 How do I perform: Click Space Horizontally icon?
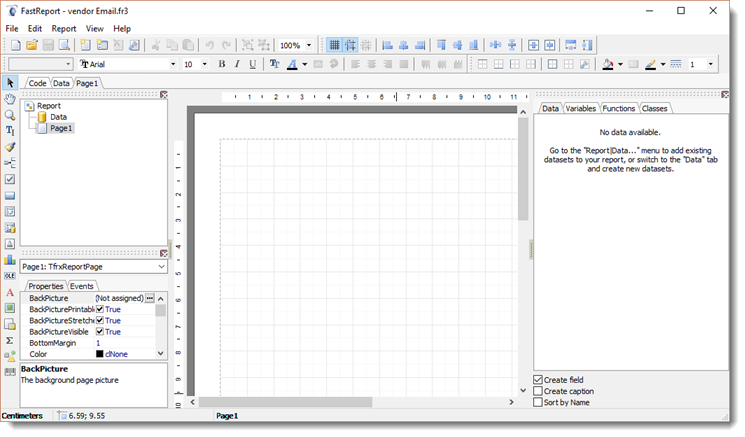(496, 45)
